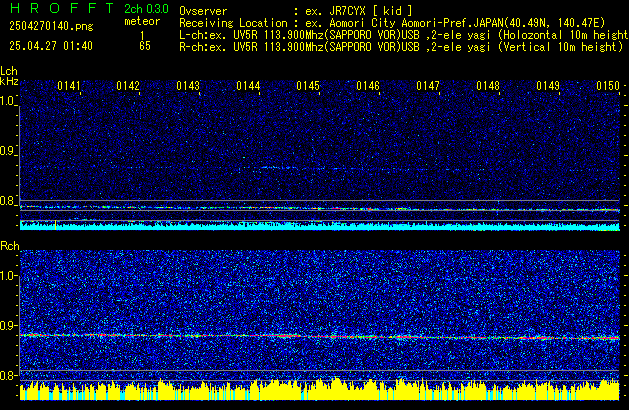
Task: Click the cyan signal level bar under Lch
Action: click(320, 226)
